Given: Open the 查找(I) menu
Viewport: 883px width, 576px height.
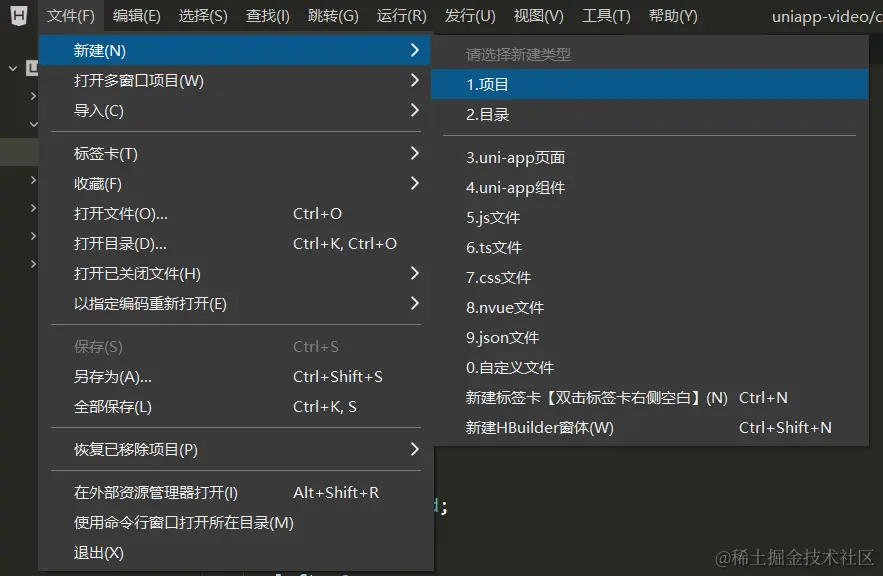Looking at the screenshot, I should (x=267, y=16).
